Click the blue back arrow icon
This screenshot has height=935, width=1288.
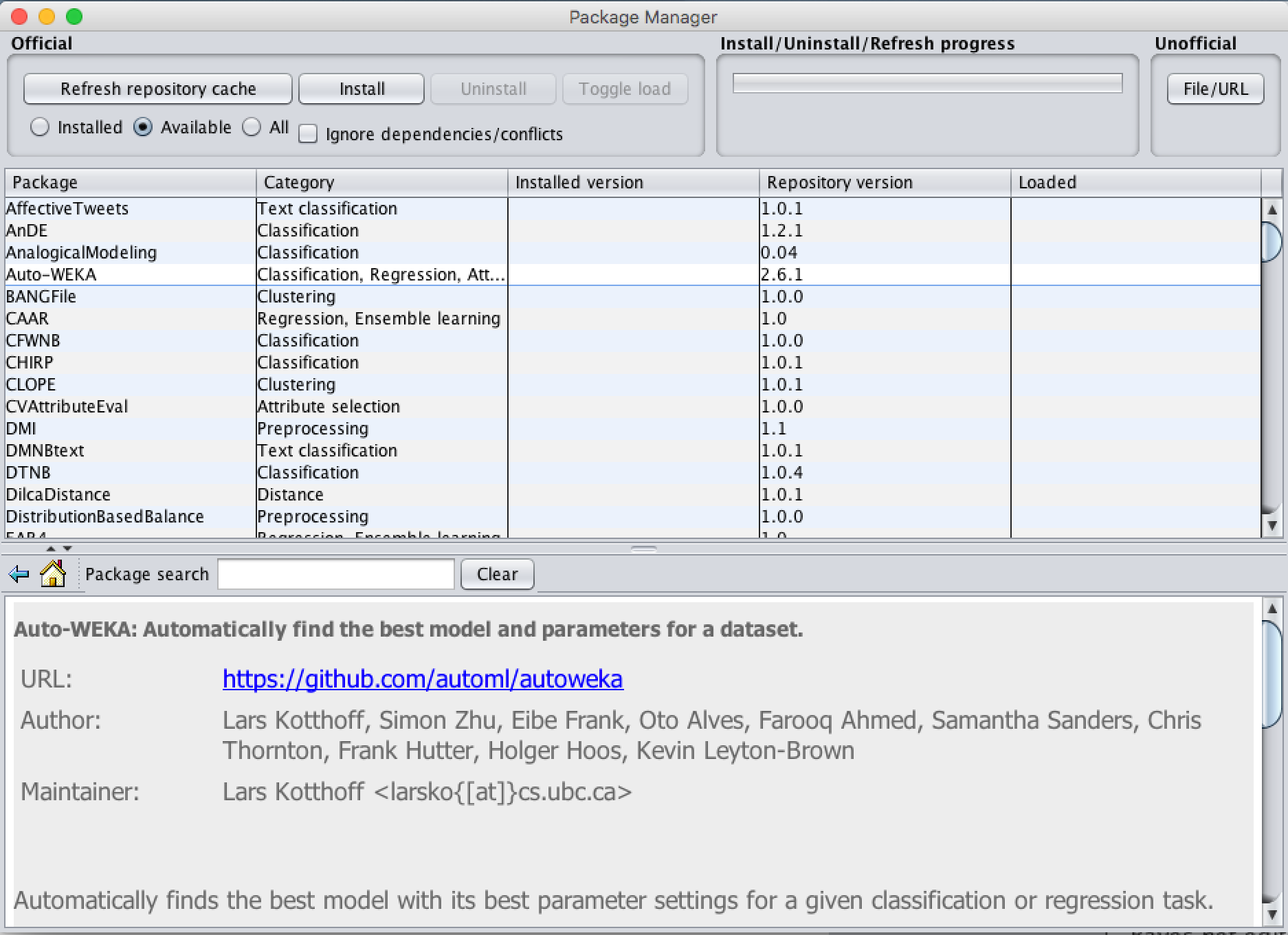(19, 574)
